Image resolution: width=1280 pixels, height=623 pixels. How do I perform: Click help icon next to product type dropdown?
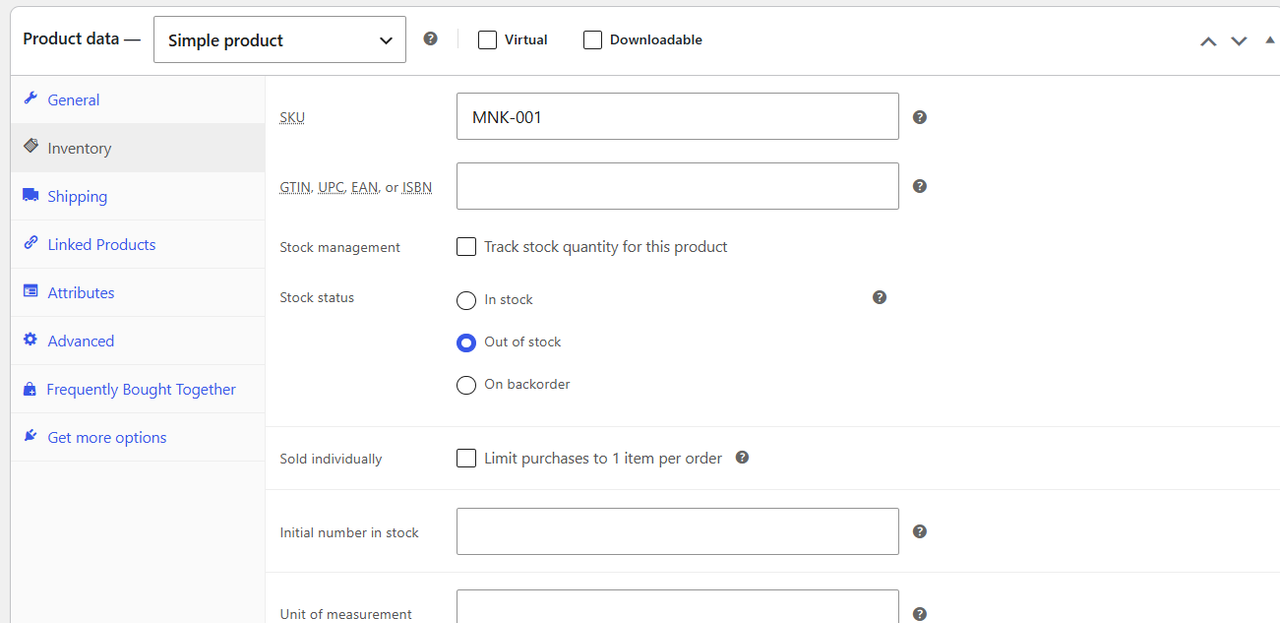pos(430,39)
